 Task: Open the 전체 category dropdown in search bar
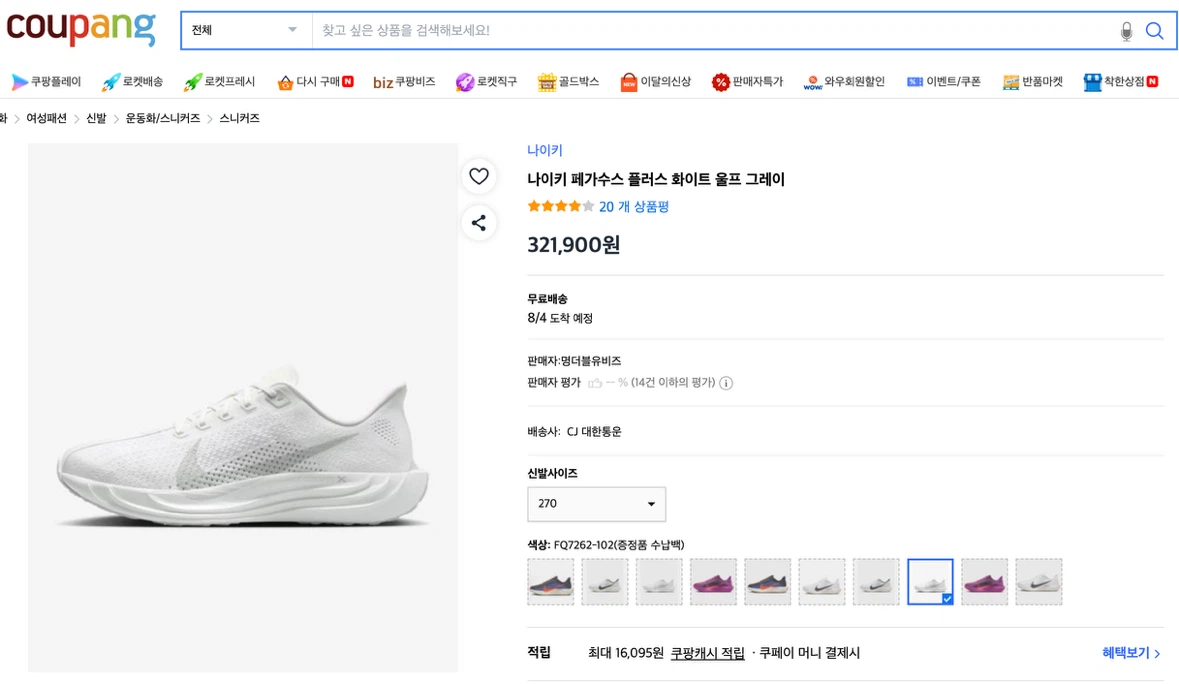246,31
